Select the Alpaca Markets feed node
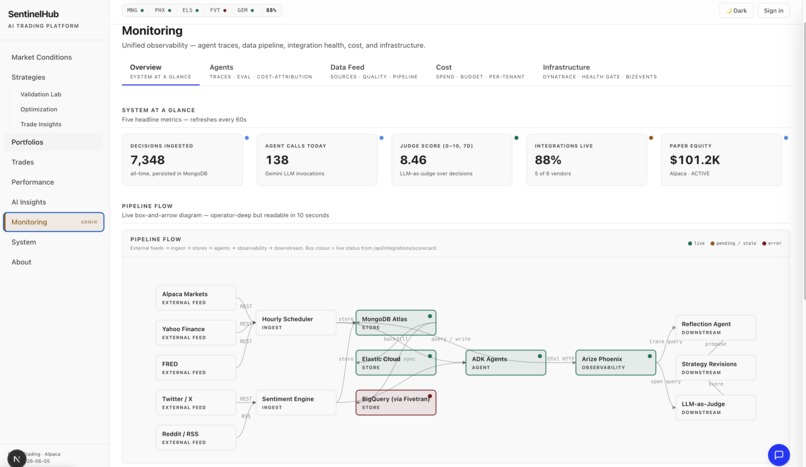 coord(196,298)
